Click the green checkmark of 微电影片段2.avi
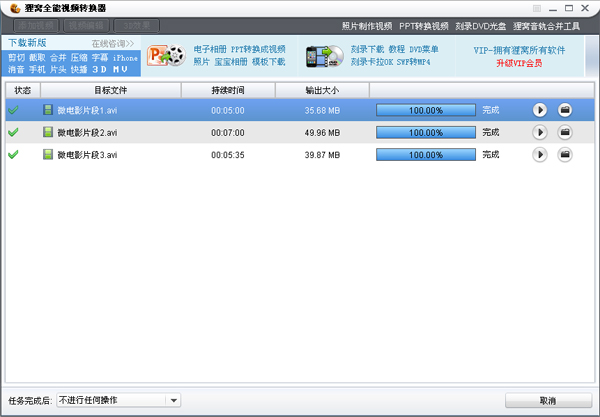Screen dimensions: 600x417 coord(13,132)
